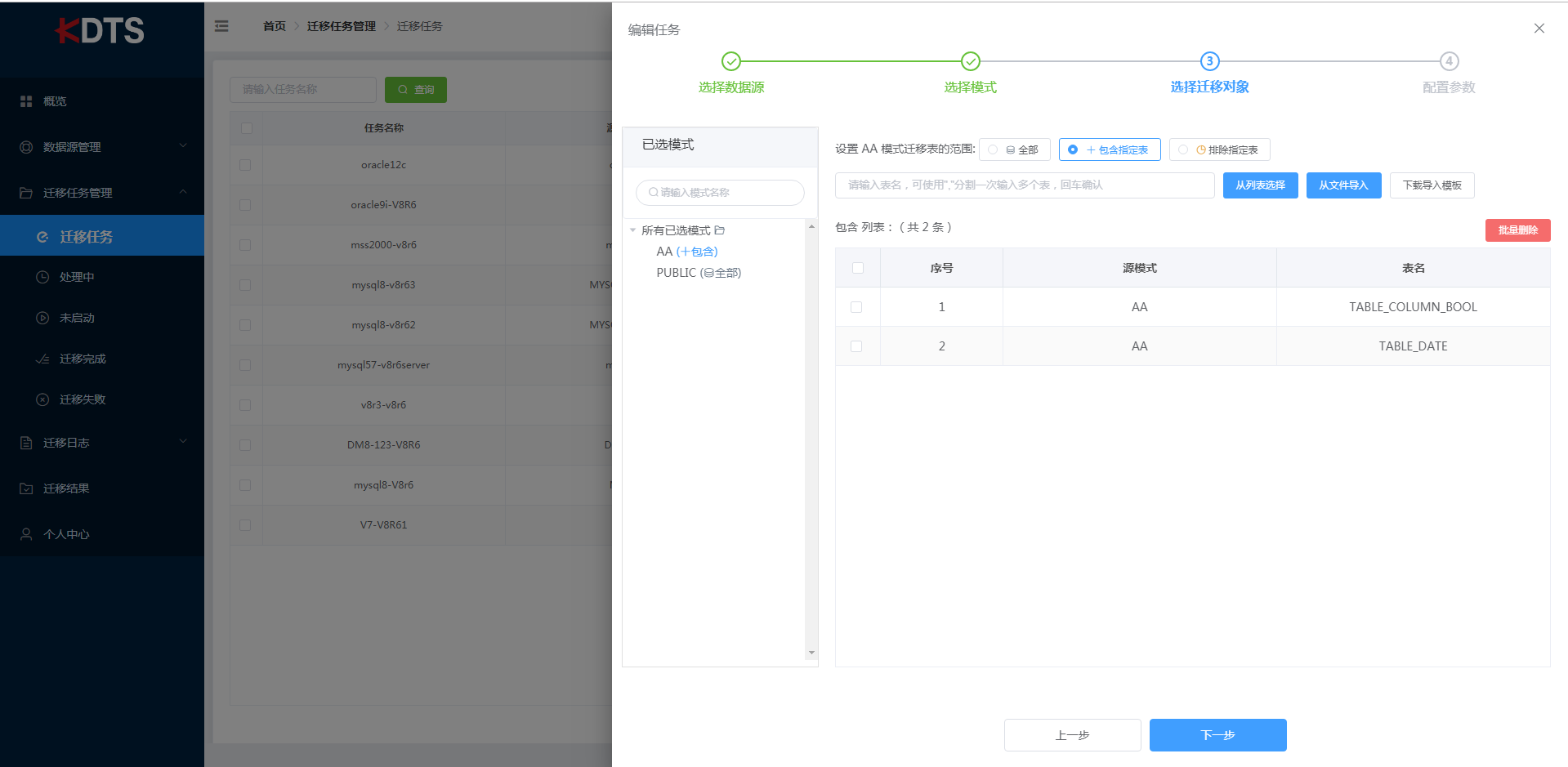Check the TABLE_DATE row checkbox

coord(856,346)
